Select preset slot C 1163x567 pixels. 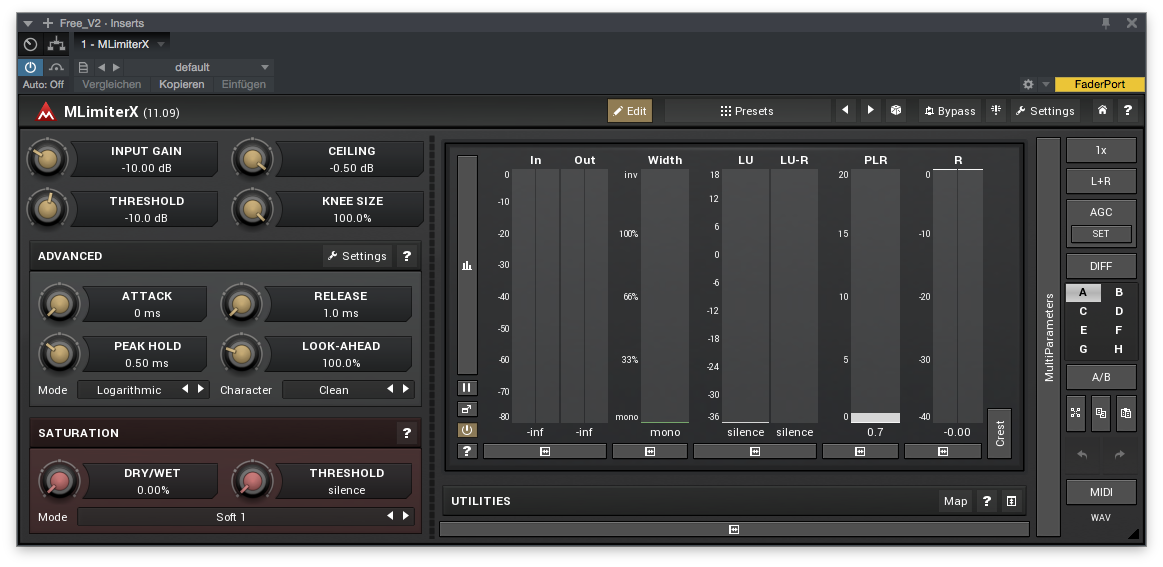1084,312
